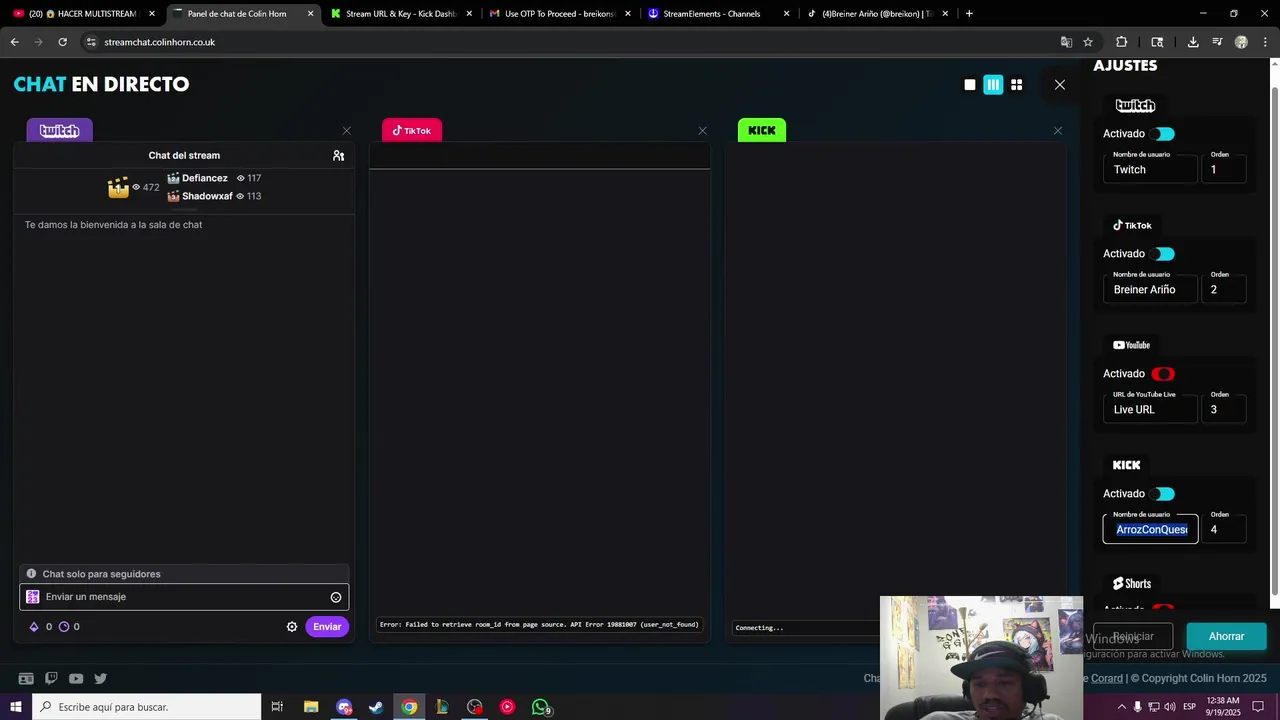Edit the Twitch Orden field
1280x720 pixels.
tap(1224, 169)
